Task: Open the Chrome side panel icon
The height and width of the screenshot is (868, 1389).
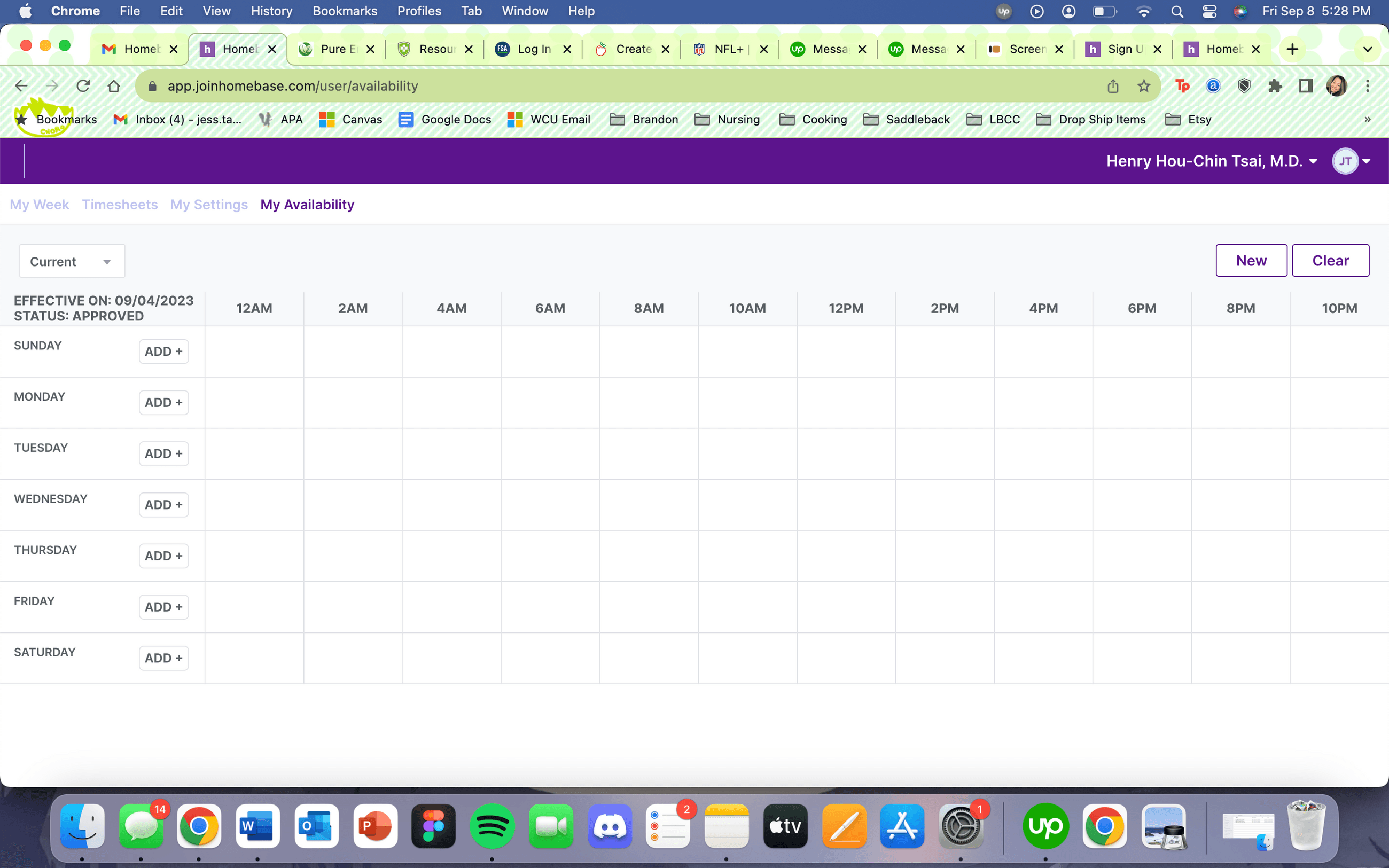Action: pyautogui.click(x=1306, y=86)
